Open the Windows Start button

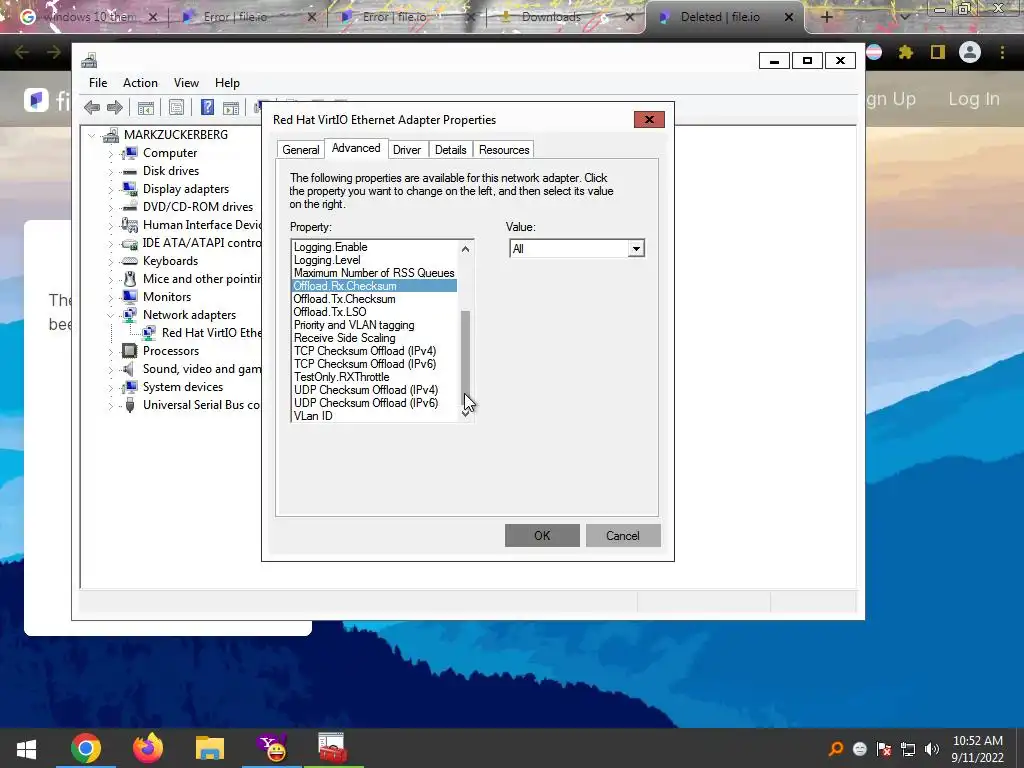(26, 749)
